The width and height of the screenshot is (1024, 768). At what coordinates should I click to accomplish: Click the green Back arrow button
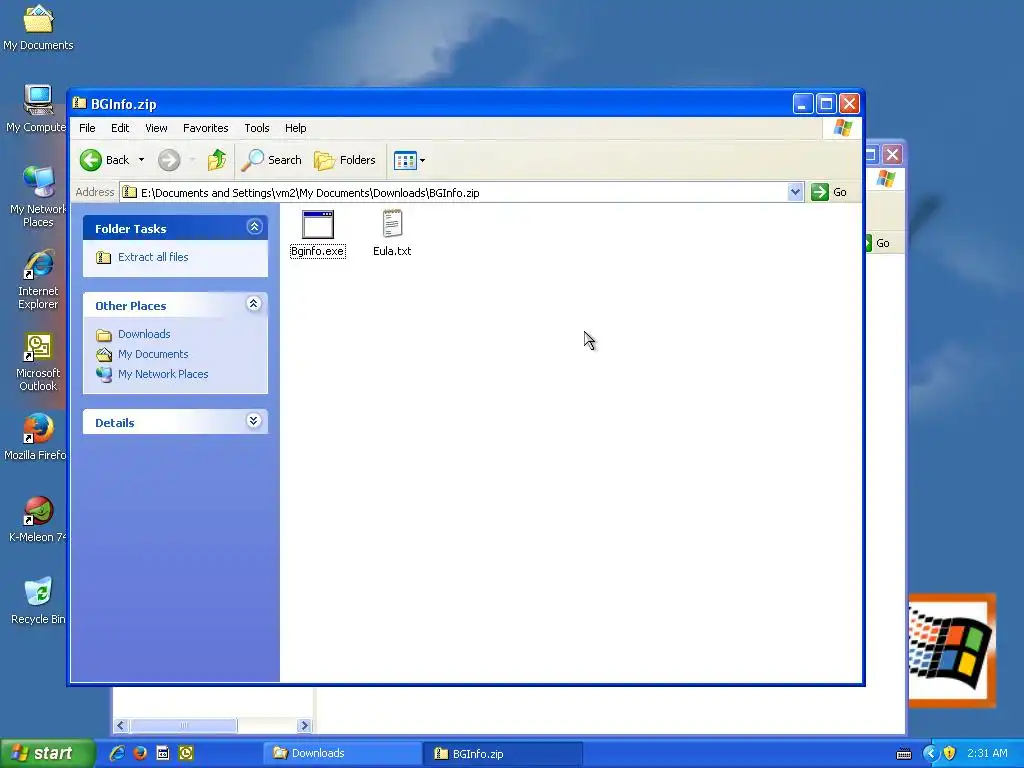(91, 160)
